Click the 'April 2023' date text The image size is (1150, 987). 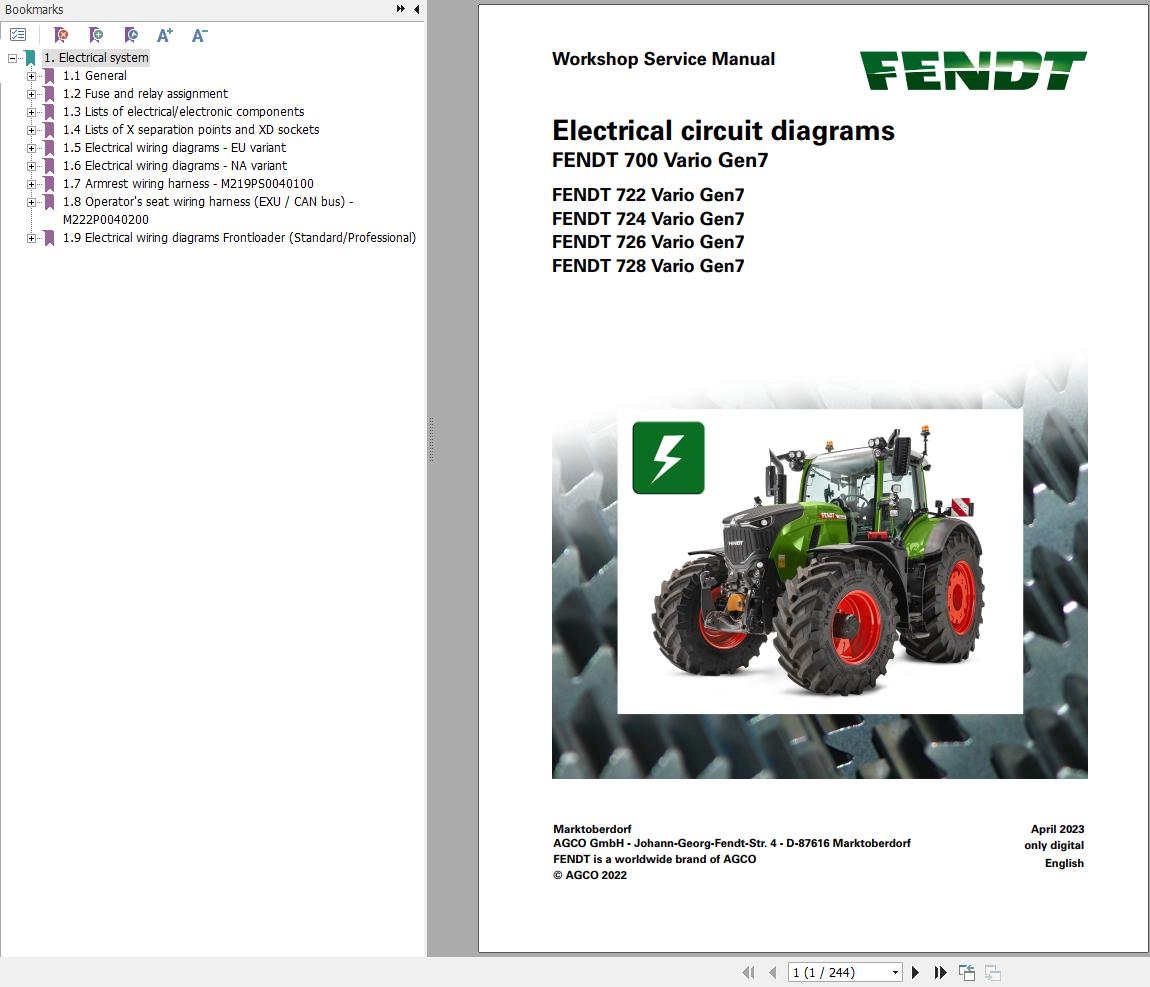tap(1057, 829)
